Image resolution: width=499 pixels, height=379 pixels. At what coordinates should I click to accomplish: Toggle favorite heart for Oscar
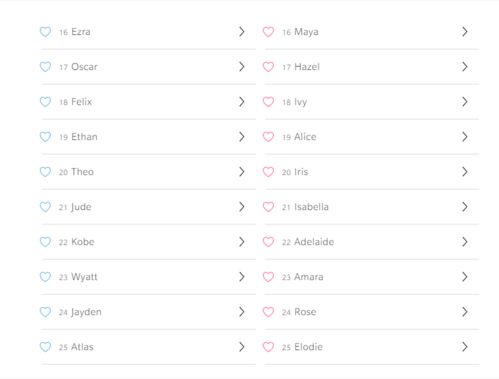(x=45, y=67)
